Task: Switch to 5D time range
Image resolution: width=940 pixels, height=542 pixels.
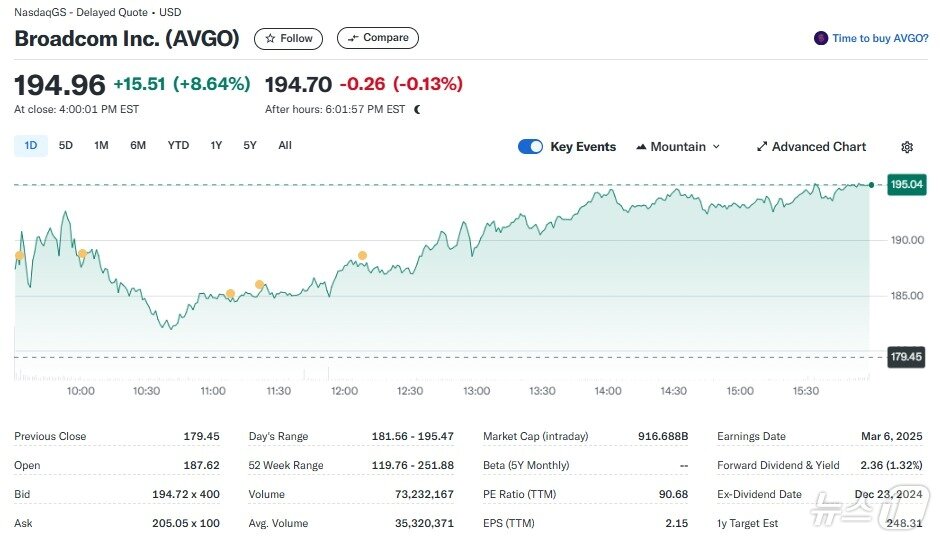Action: pyautogui.click(x=66, y=146)
